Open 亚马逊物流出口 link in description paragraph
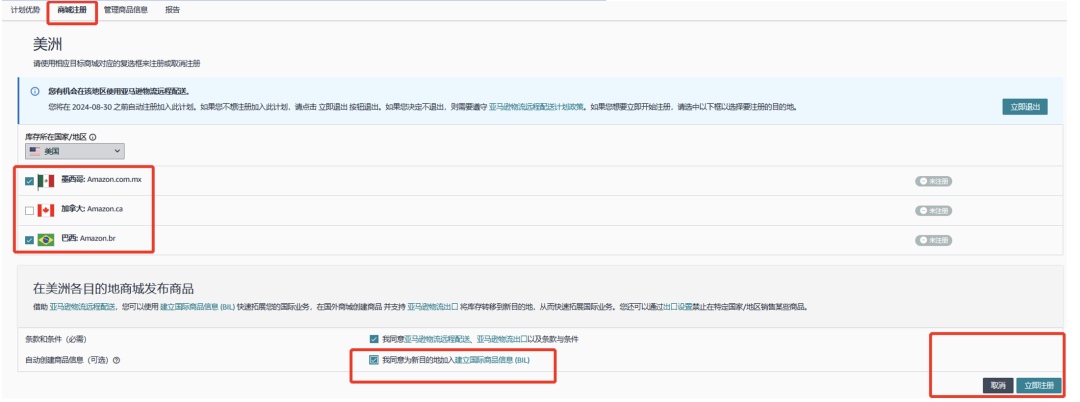1080x402 pixels. (x=433, y=306)
